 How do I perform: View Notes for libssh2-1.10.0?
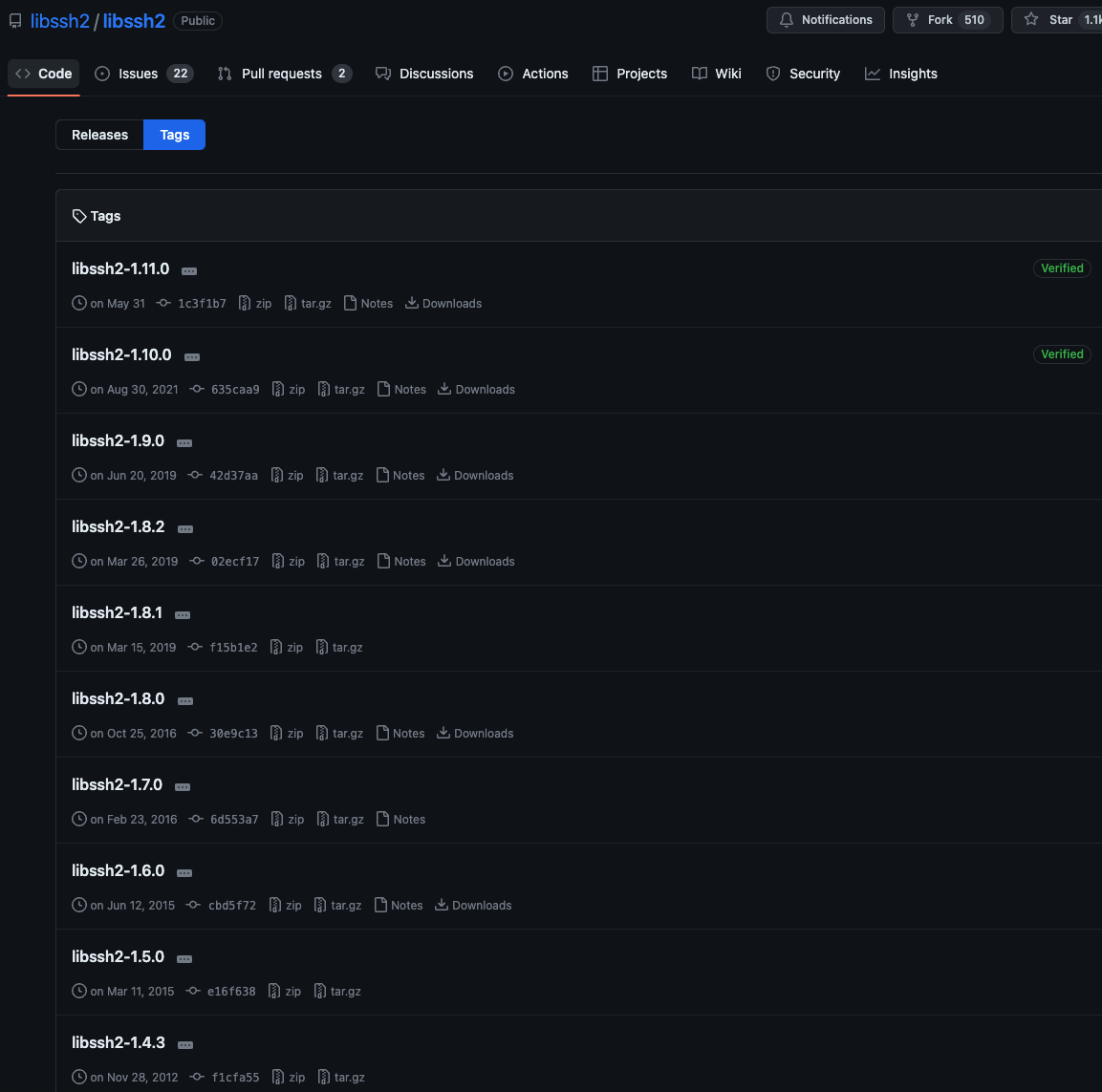point(402,389)
